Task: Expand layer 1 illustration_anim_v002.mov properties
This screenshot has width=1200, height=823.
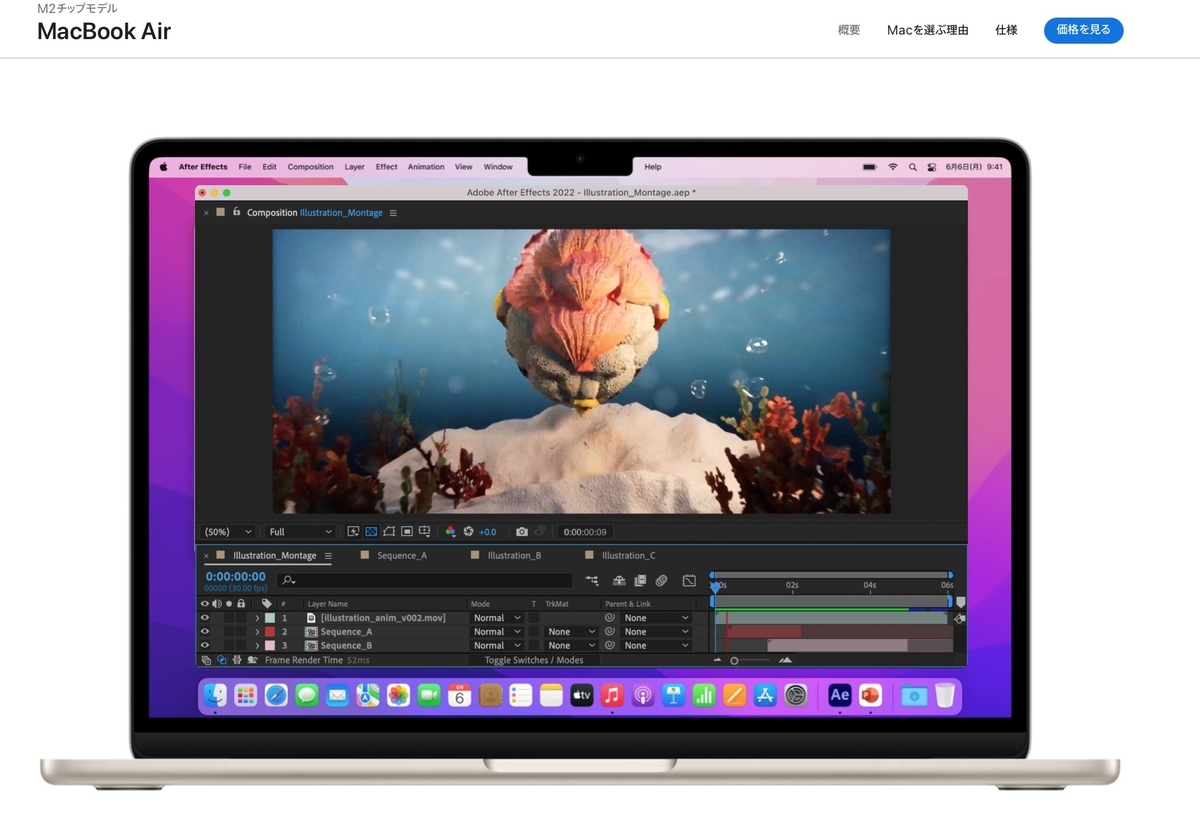Action: coord(257,618)
